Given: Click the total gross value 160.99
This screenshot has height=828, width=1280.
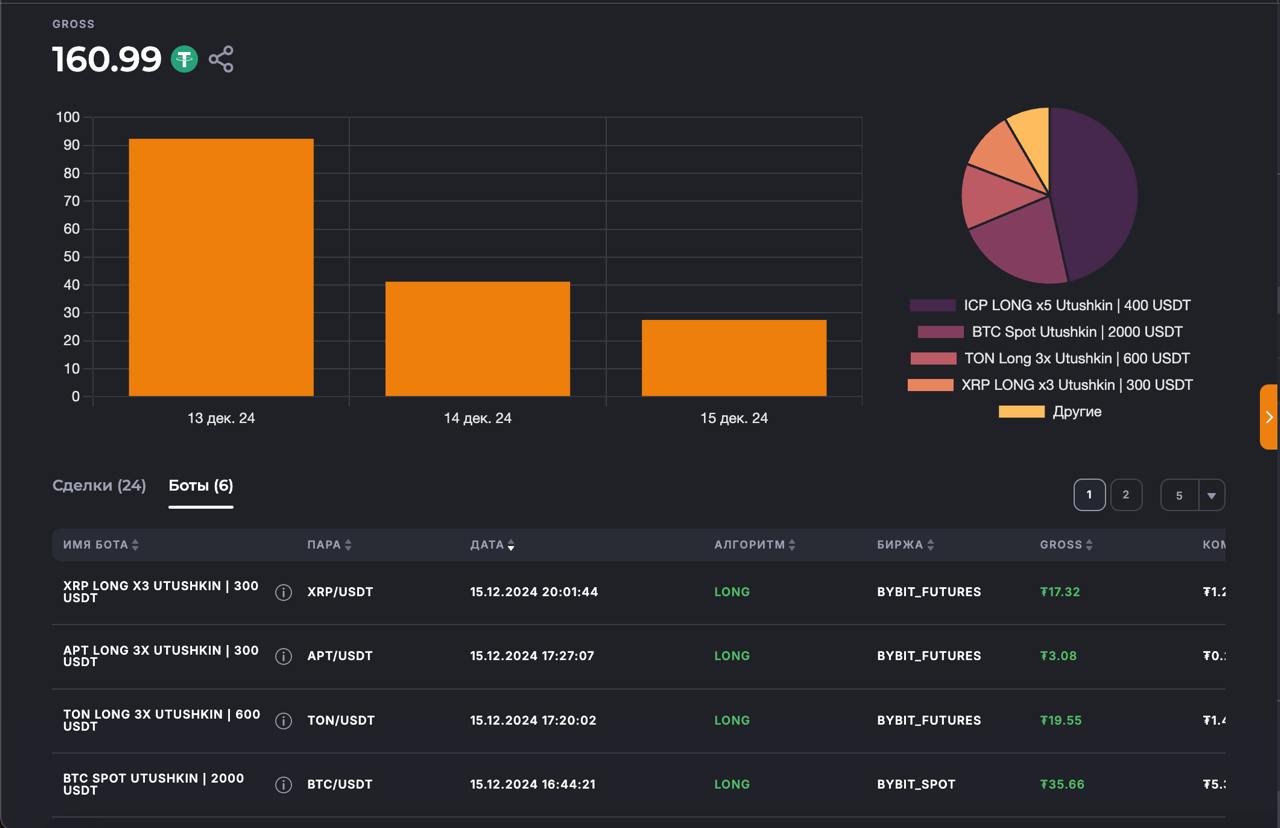Looking at the screenshot, I should click(107, 59).
